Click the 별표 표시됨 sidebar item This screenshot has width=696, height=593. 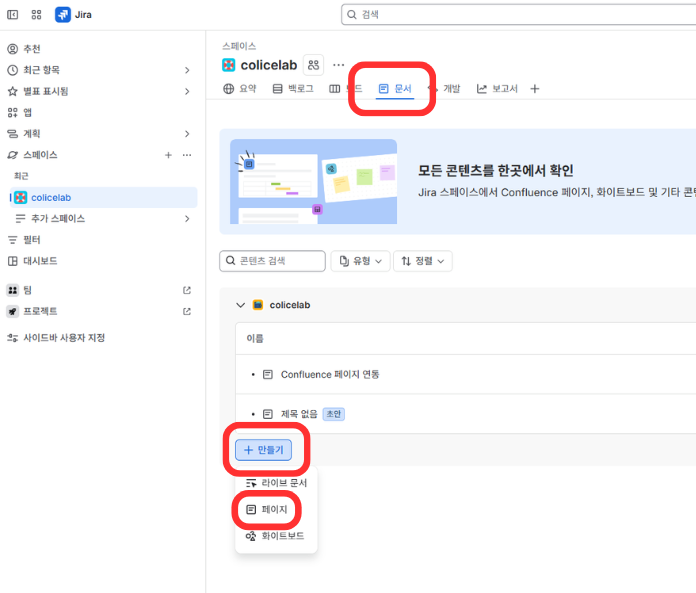click(x=46, y=91)
